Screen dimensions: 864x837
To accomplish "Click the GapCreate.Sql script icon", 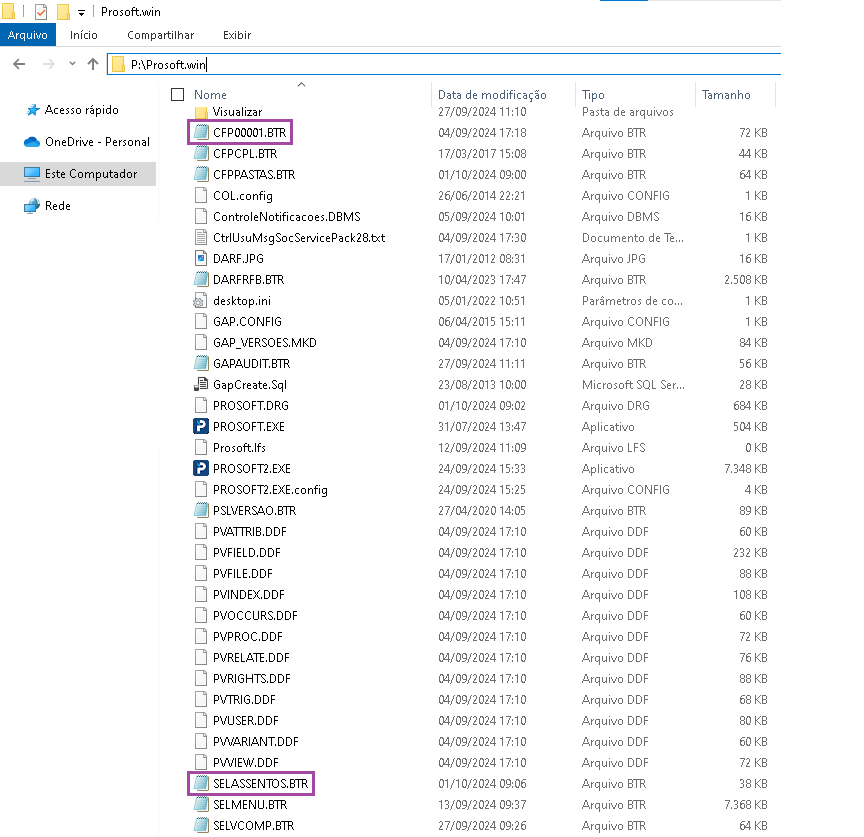I will click(201, 385).
